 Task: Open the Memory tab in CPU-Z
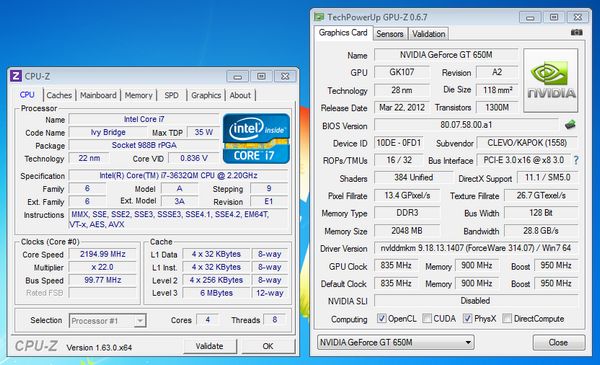139,95
